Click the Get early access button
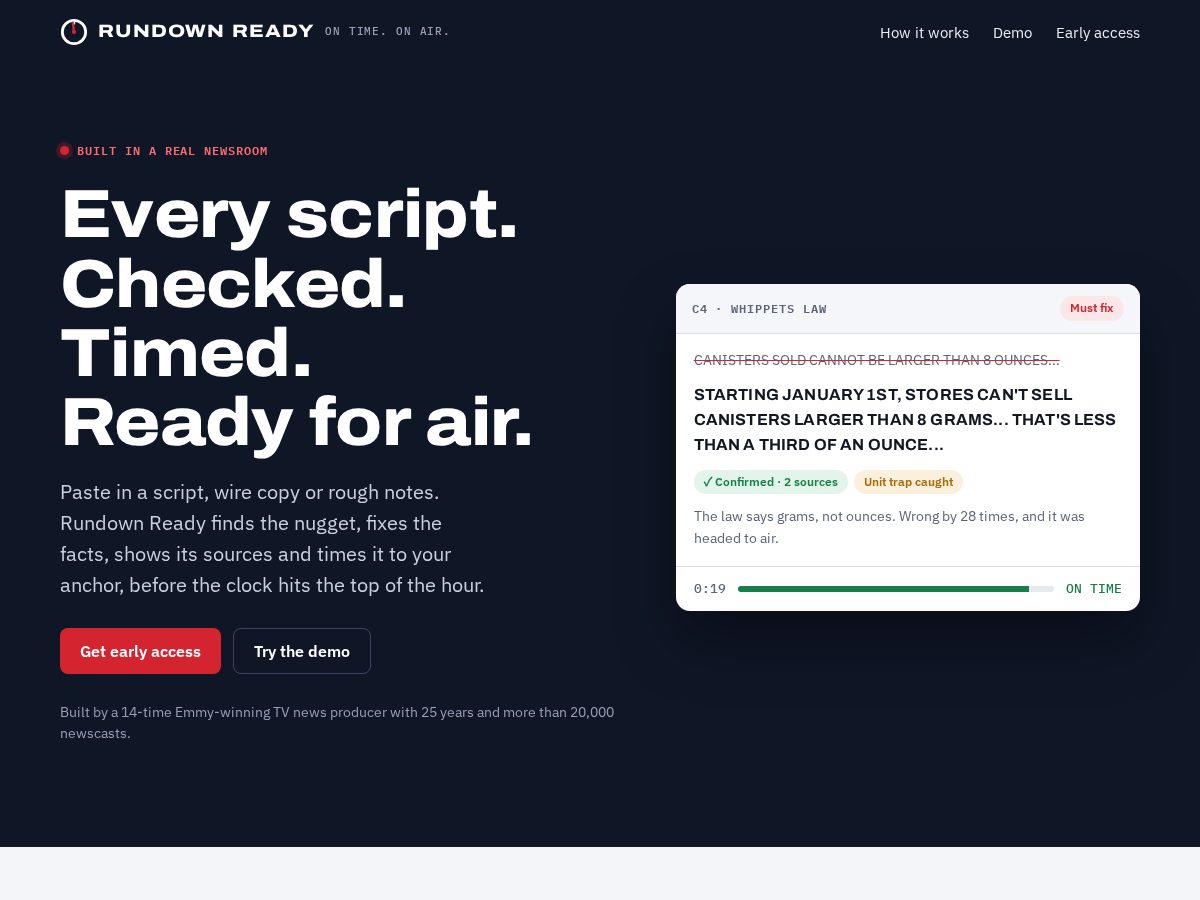Image resolution: width=1200 pixels, height=900 pixels. pos(140,651)
